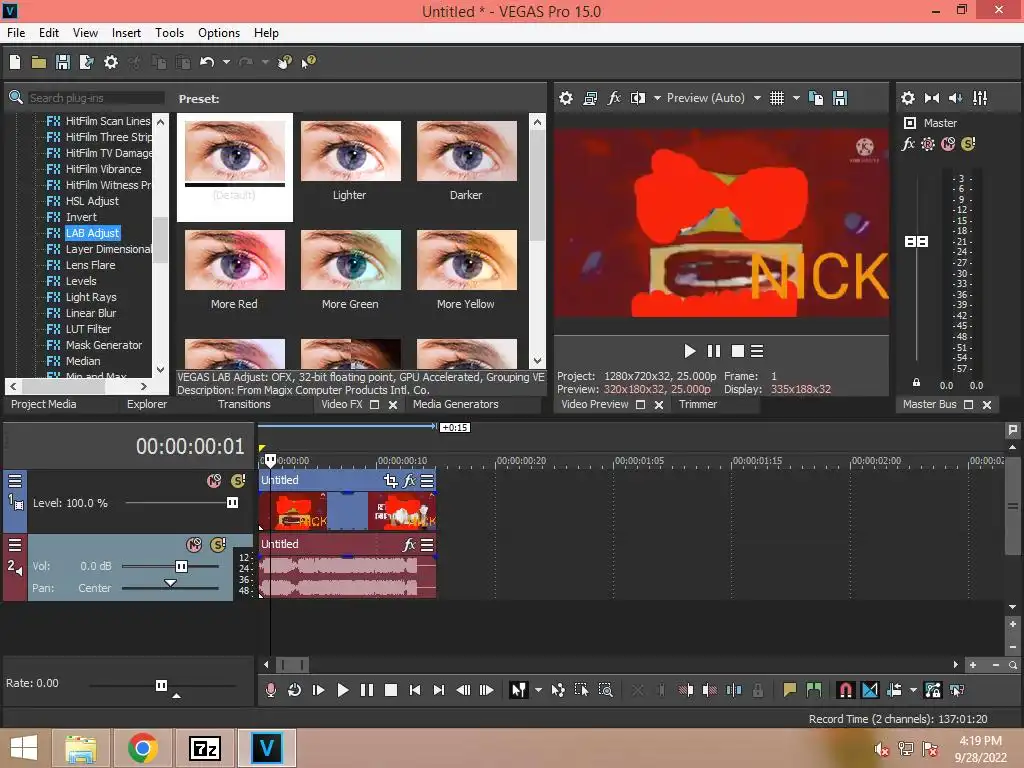Open audio track 2 hamburger menu
Screen dimensions: 1024x768
click(15, 545)
